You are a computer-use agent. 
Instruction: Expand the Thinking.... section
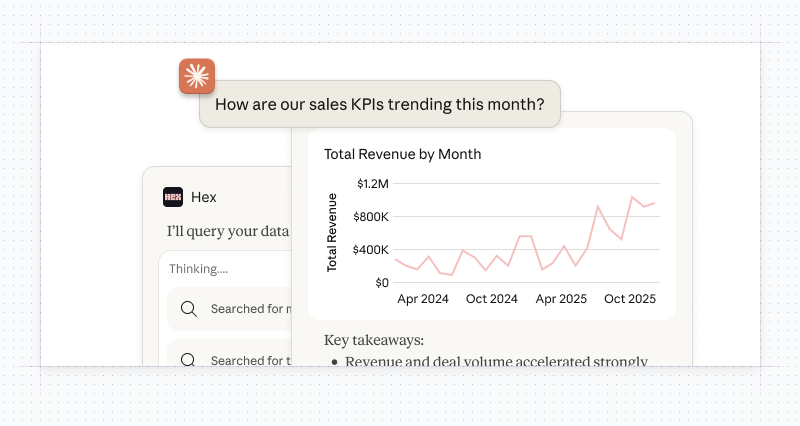[x=198, y=269]
